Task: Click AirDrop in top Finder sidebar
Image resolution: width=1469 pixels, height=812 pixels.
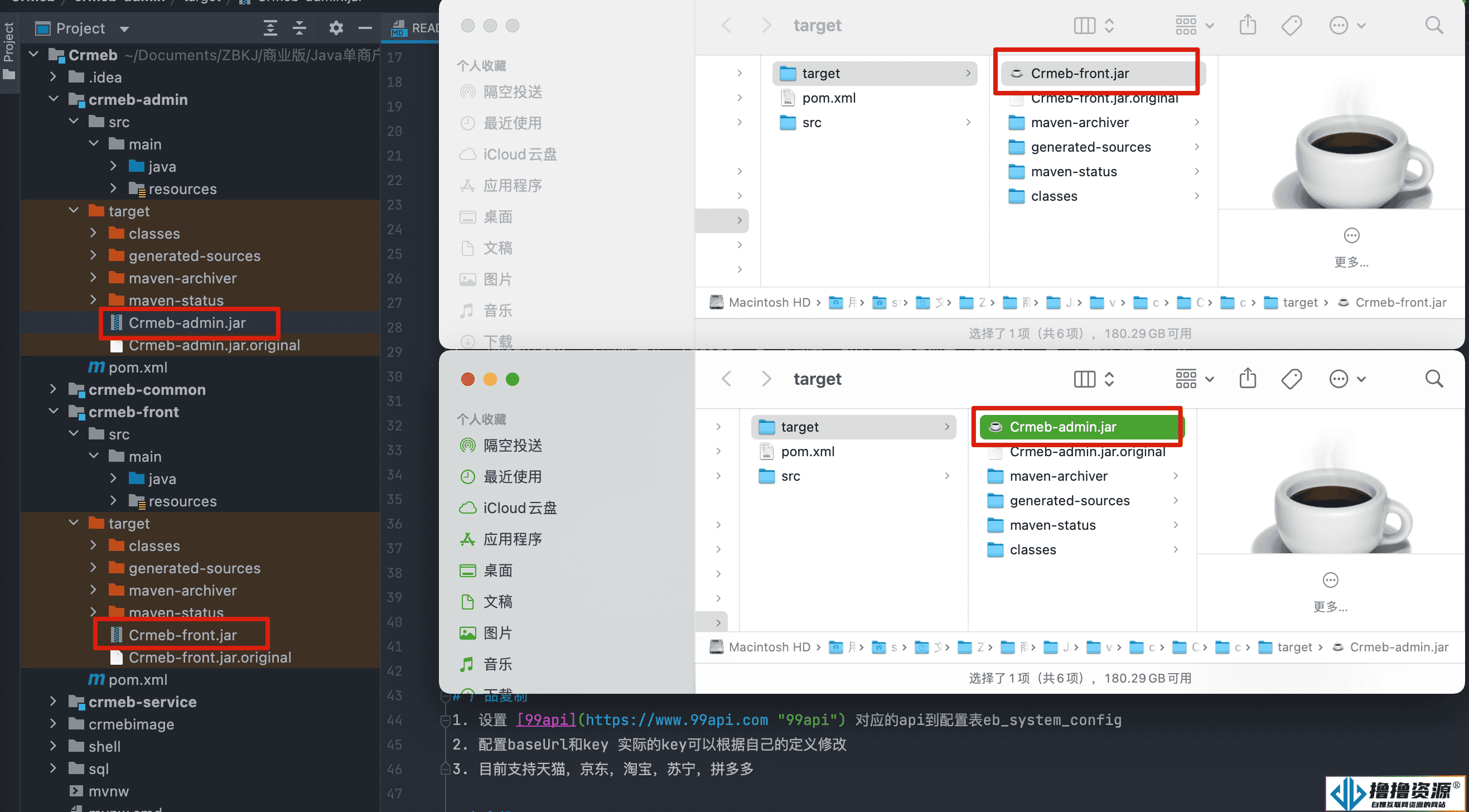Action: click(501, 92)
